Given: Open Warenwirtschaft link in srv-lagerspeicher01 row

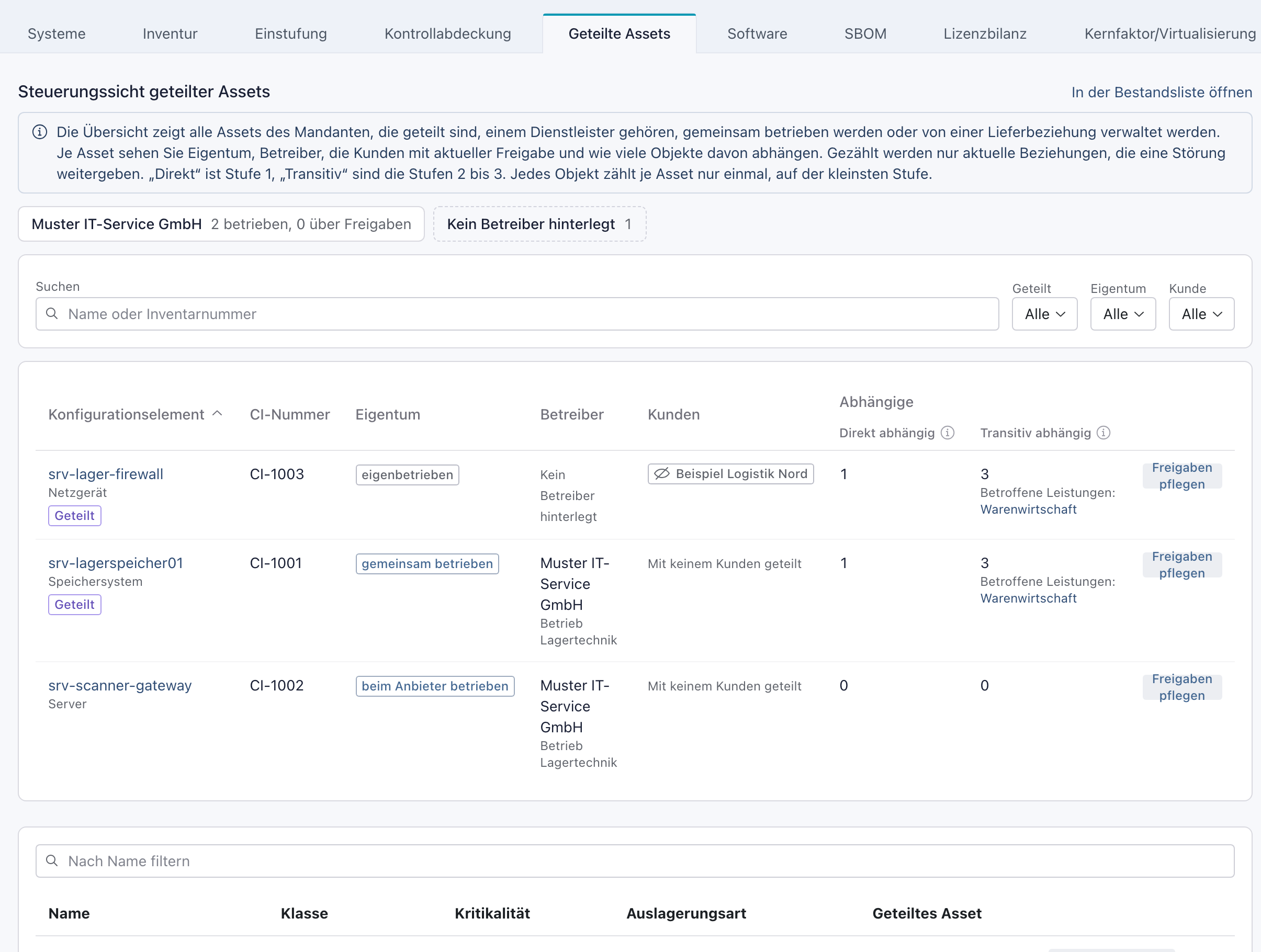Looking at the screenshot, I should pyautogui.click(x=1028, y=598).
